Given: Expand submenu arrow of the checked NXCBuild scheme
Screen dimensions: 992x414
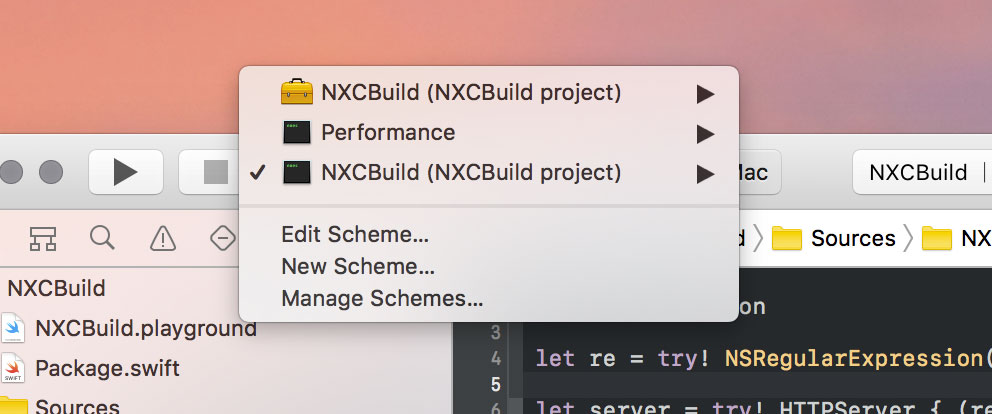Looking at the screenshot, I should coord(706,173).
